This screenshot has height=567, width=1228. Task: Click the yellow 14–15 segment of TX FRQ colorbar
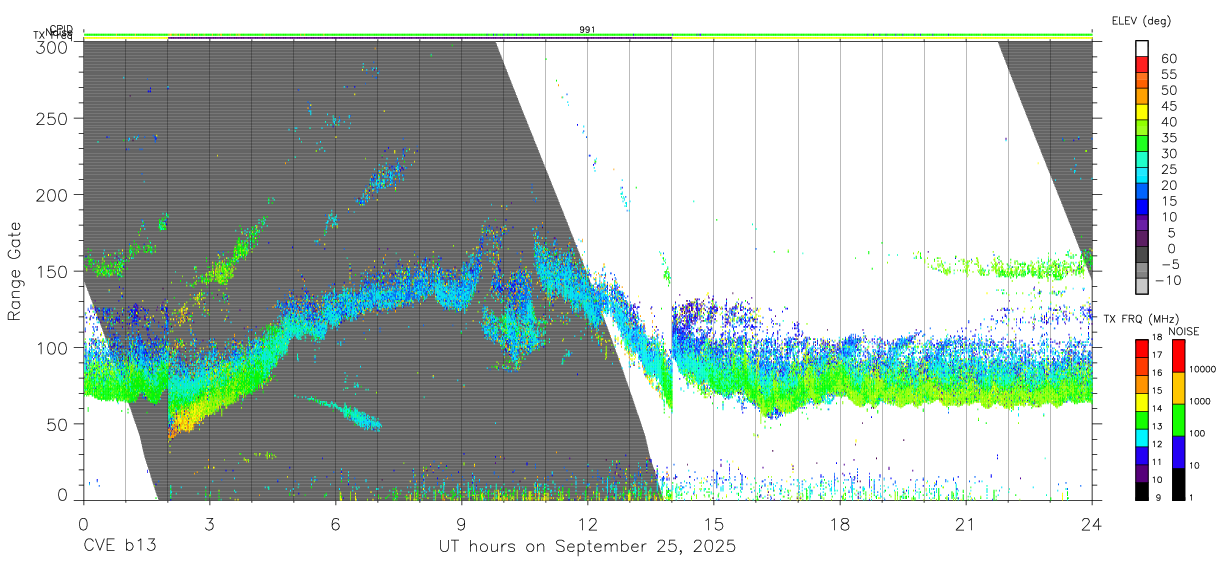pos(1142,402)
